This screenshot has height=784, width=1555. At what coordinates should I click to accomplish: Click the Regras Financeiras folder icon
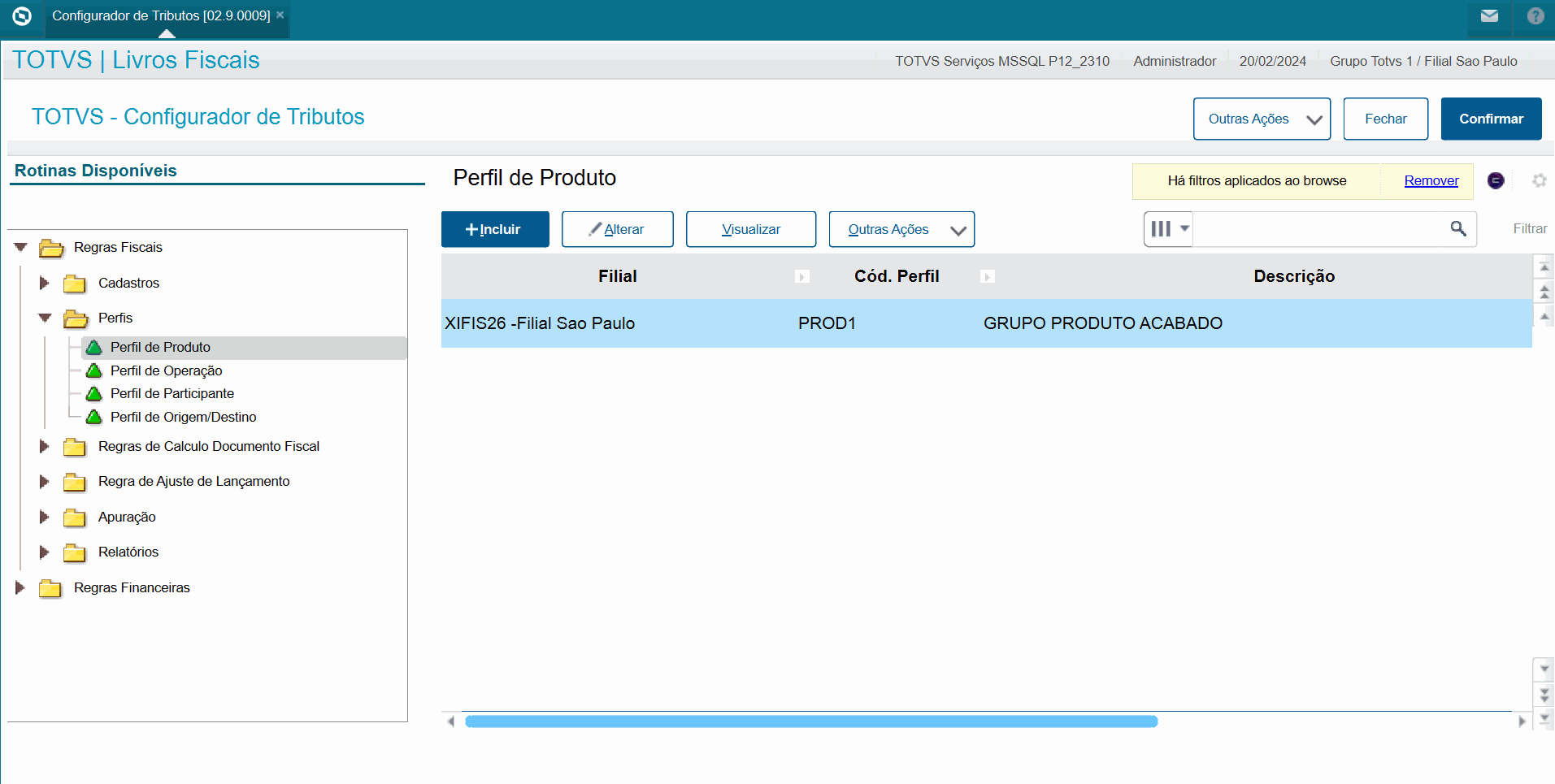click(x=50, y=588)
